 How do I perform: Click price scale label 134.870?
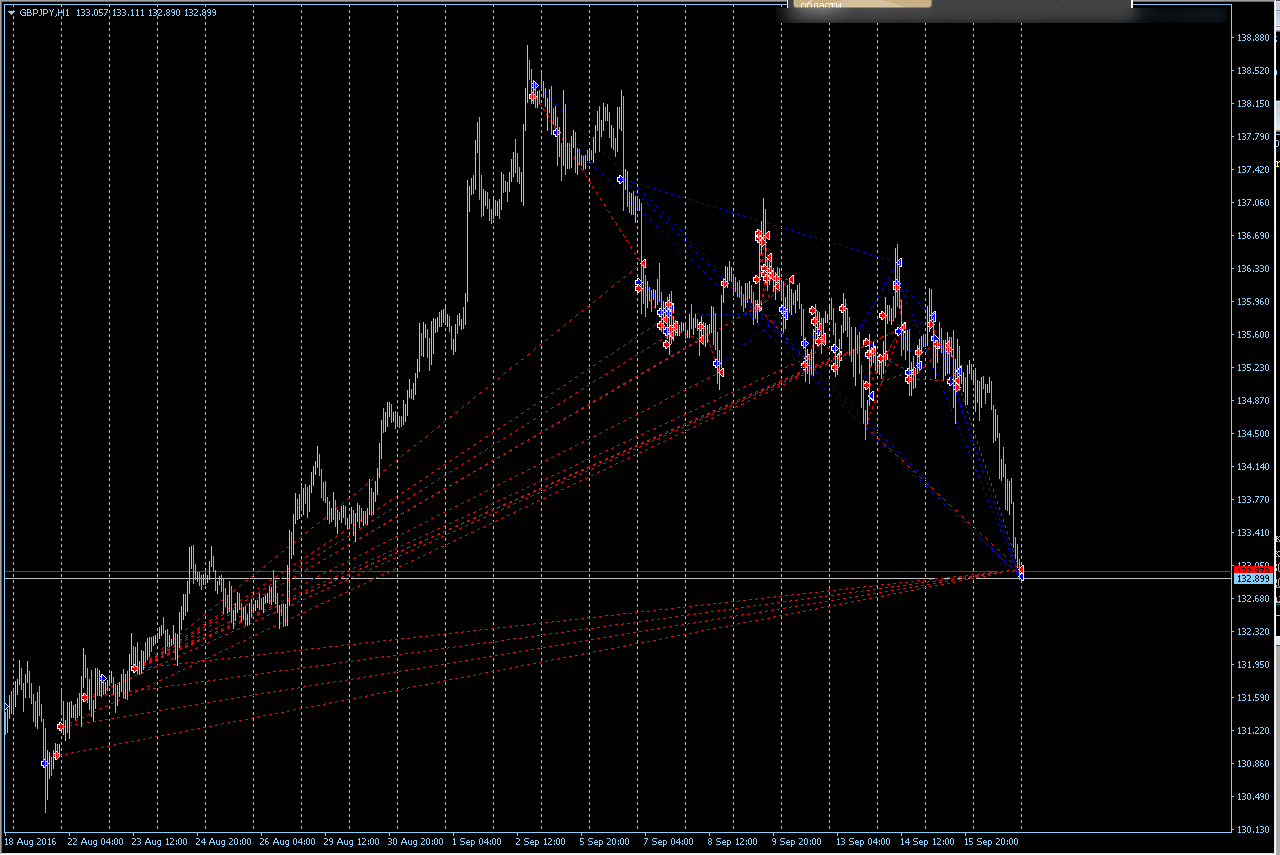point(1253,401)
